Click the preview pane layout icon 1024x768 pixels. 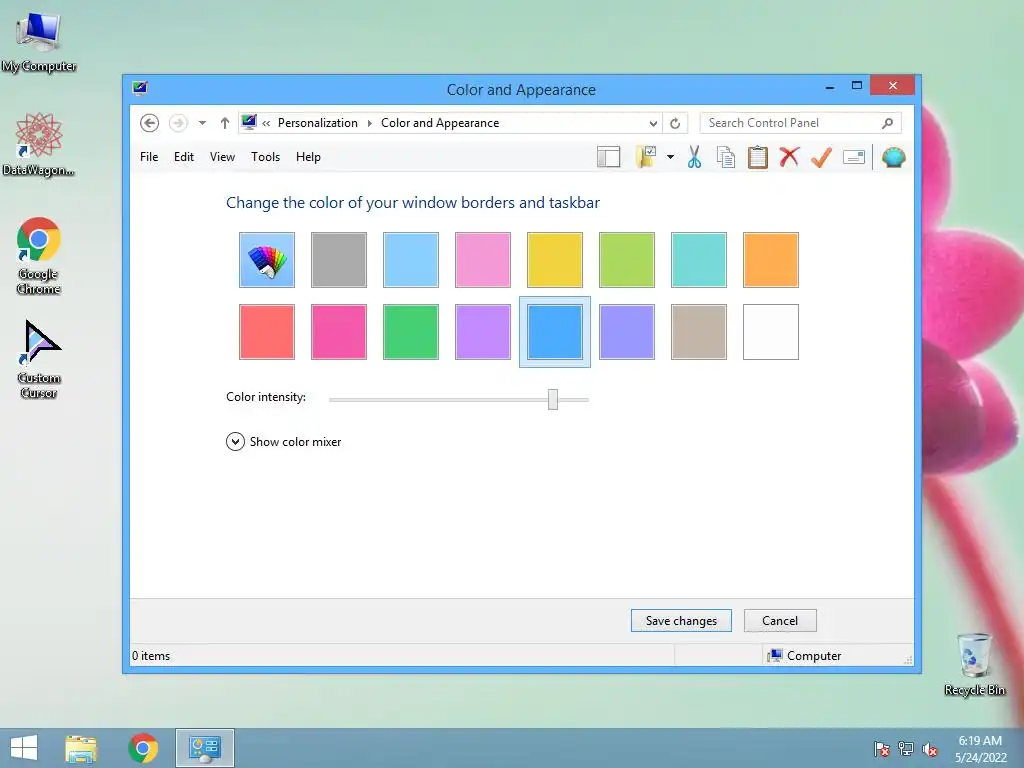(x=609, y=157)
